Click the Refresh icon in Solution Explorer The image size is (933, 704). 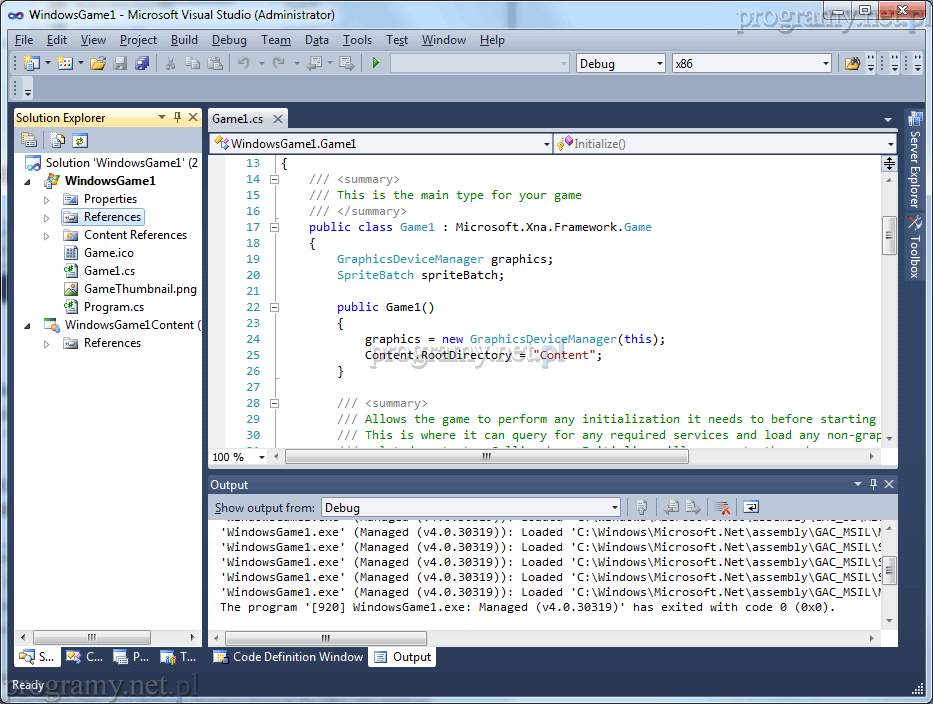click(x=80, y=141)
